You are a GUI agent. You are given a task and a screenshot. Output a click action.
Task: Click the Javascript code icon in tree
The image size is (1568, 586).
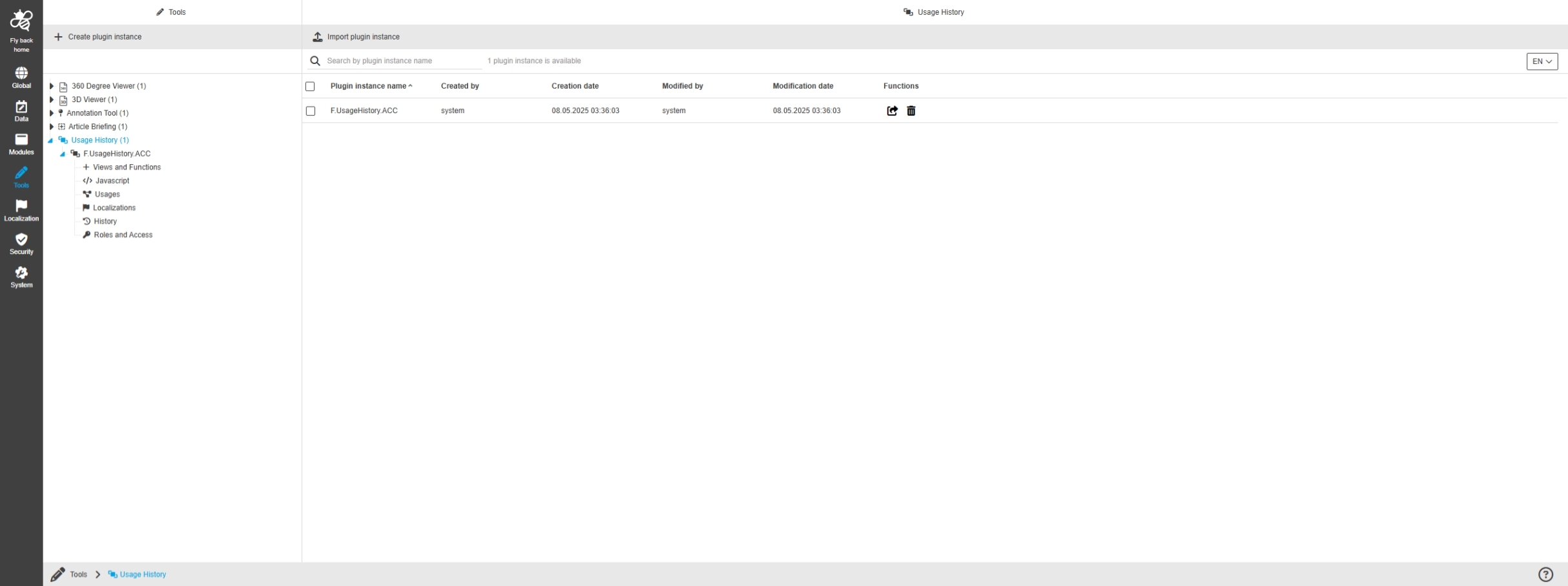[x=88, y=181]
